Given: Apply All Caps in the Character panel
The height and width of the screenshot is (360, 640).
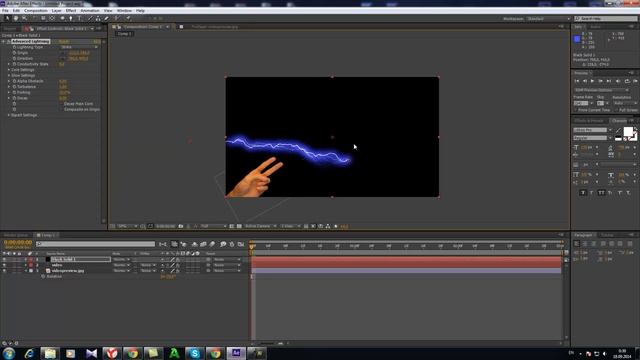Looking at the screenshot, I should point(601,193).
